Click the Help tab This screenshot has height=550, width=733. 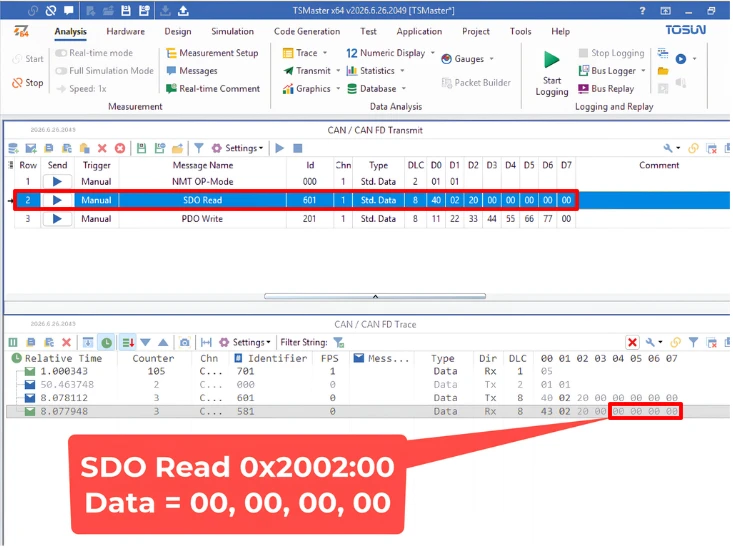pyautogui.click(x=560, y=31)
